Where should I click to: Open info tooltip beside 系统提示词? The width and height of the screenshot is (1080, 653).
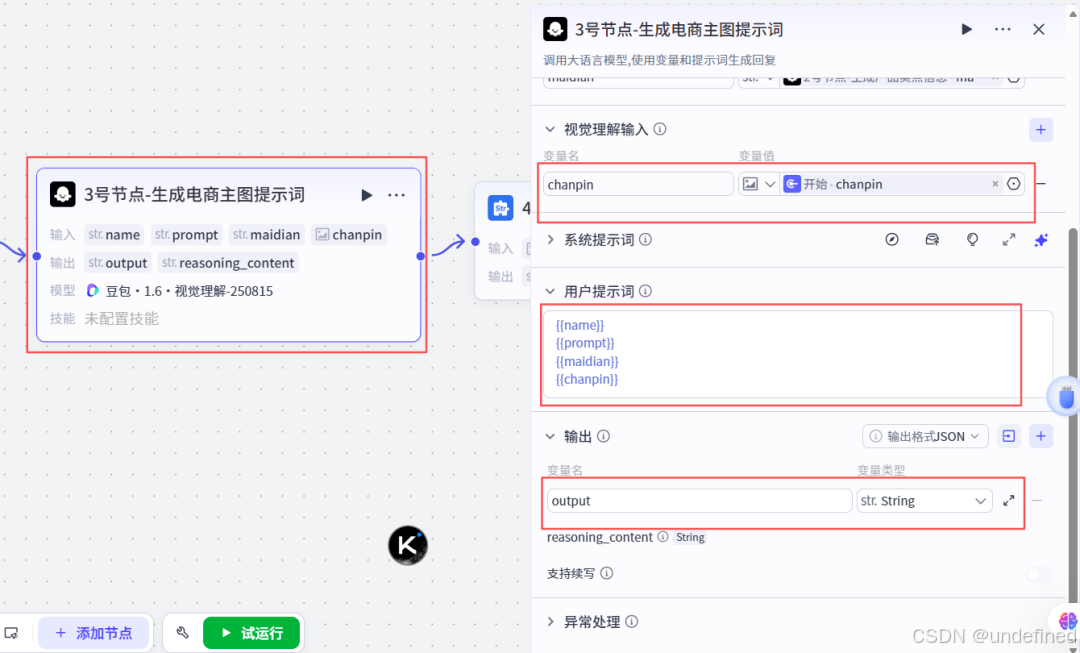[x=645, y=240]
